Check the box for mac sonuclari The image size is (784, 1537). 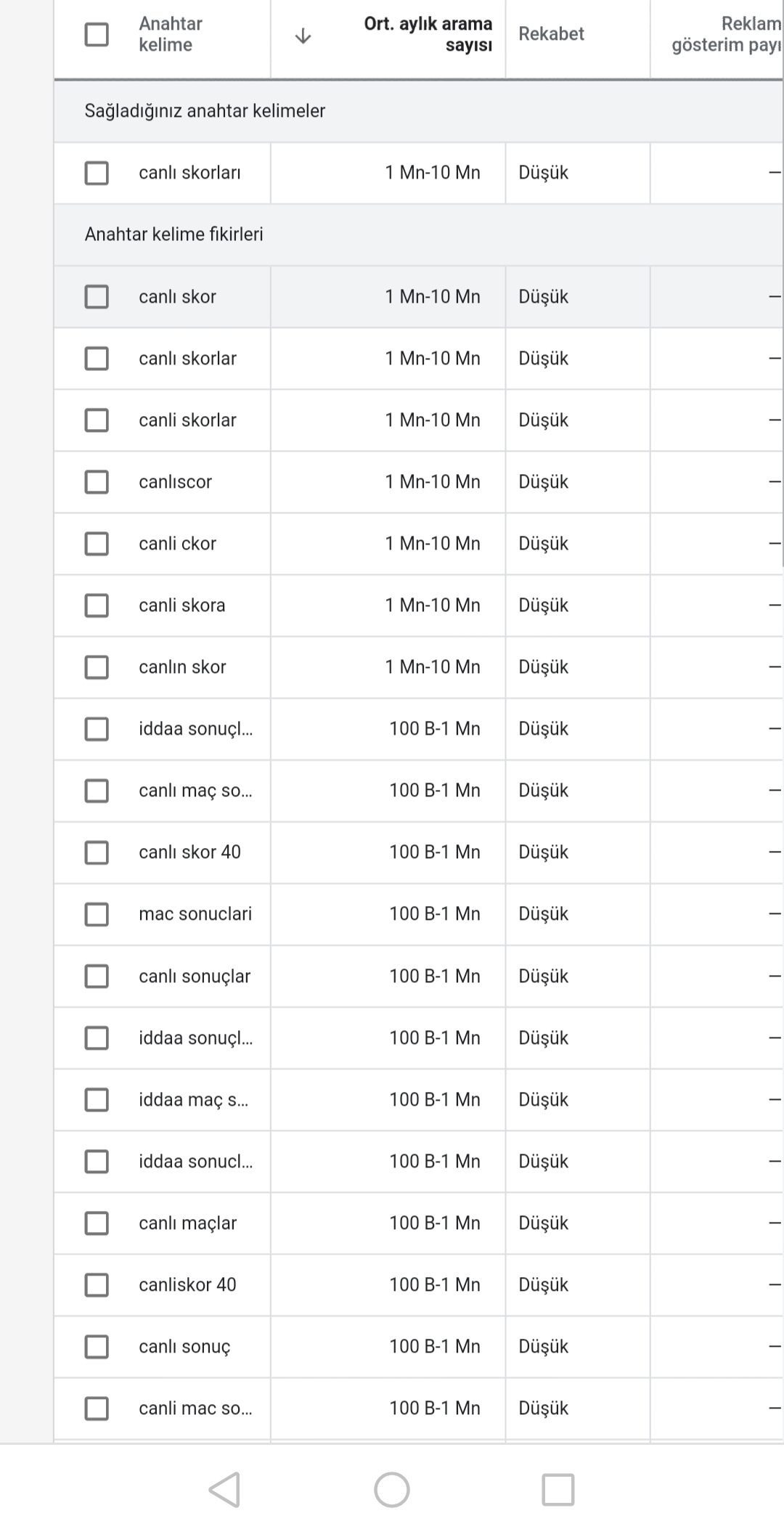97,914
